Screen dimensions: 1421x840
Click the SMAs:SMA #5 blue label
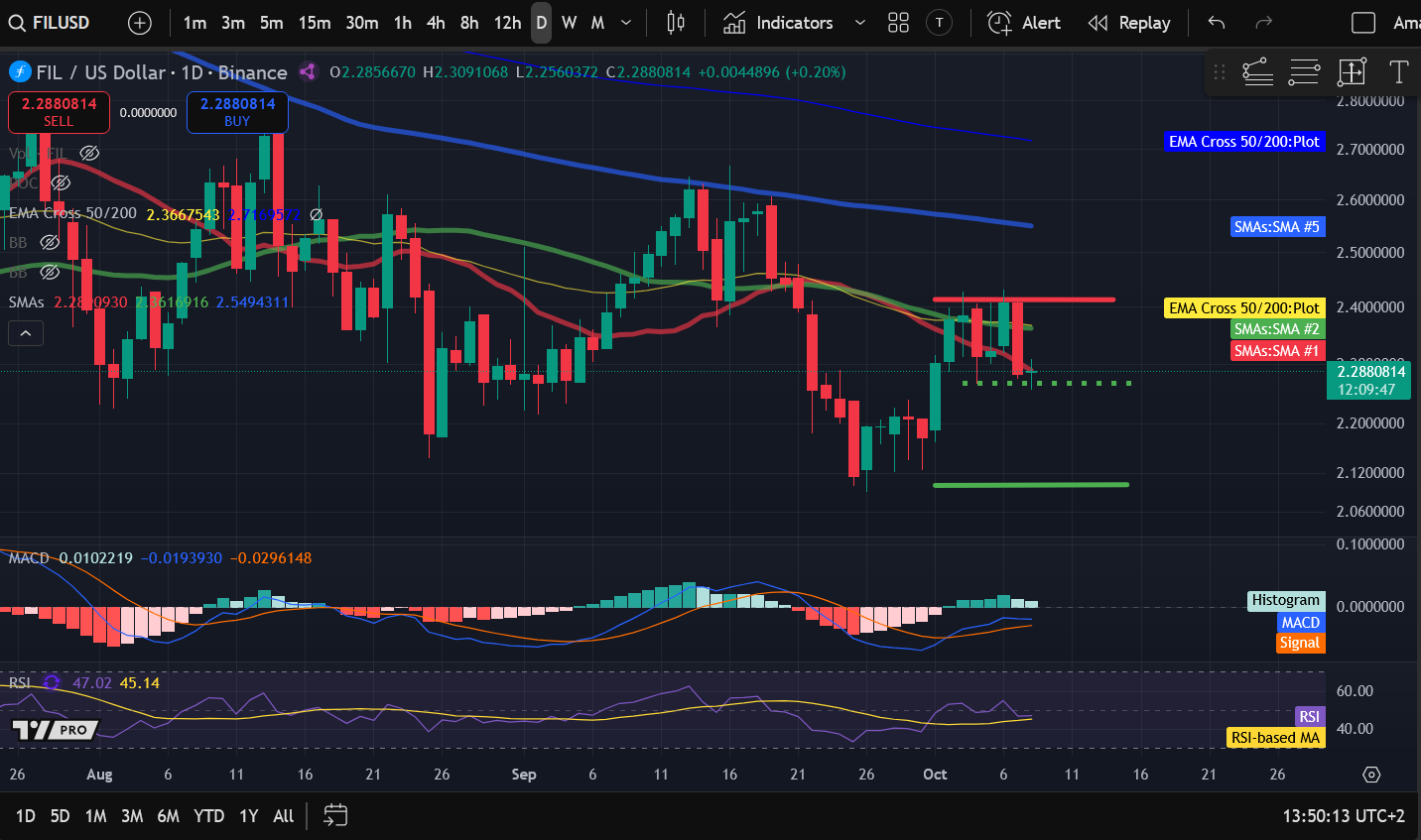(x=1277, y=227)
